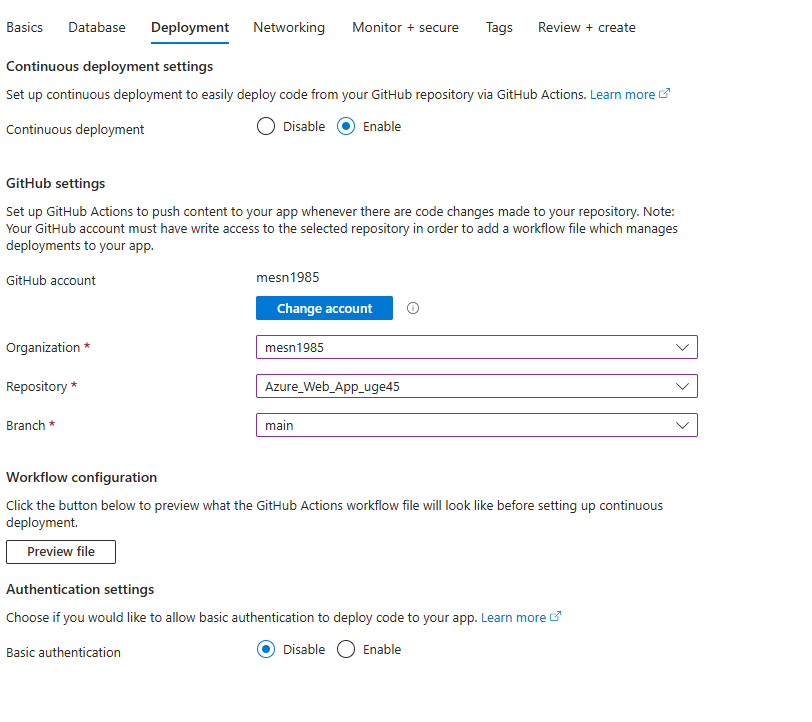Image resolution: width=812 pixels, height=722 pixels.
Task: Go to the Database tab
Action: (x=97, y=27)
